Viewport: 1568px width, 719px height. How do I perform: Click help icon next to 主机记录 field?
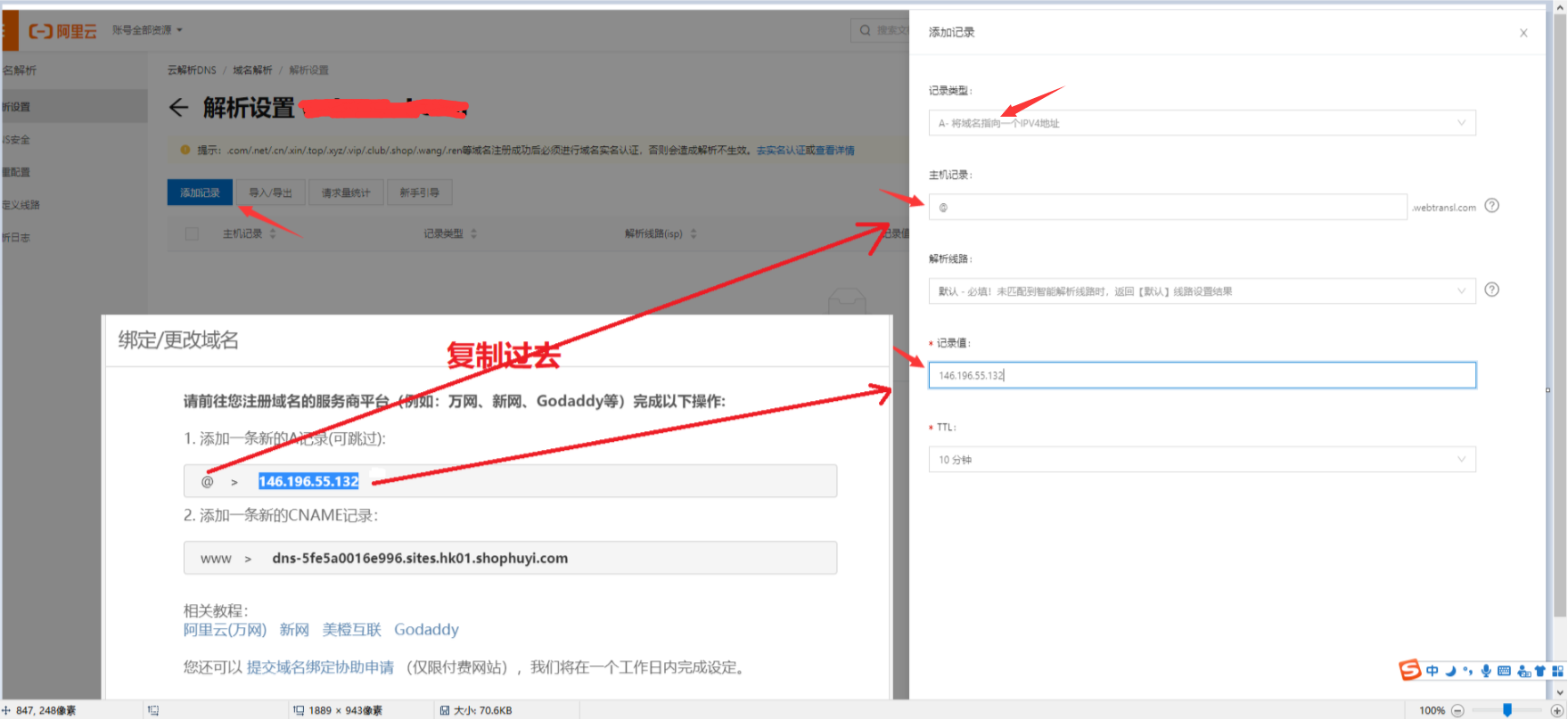[1491, 206]
